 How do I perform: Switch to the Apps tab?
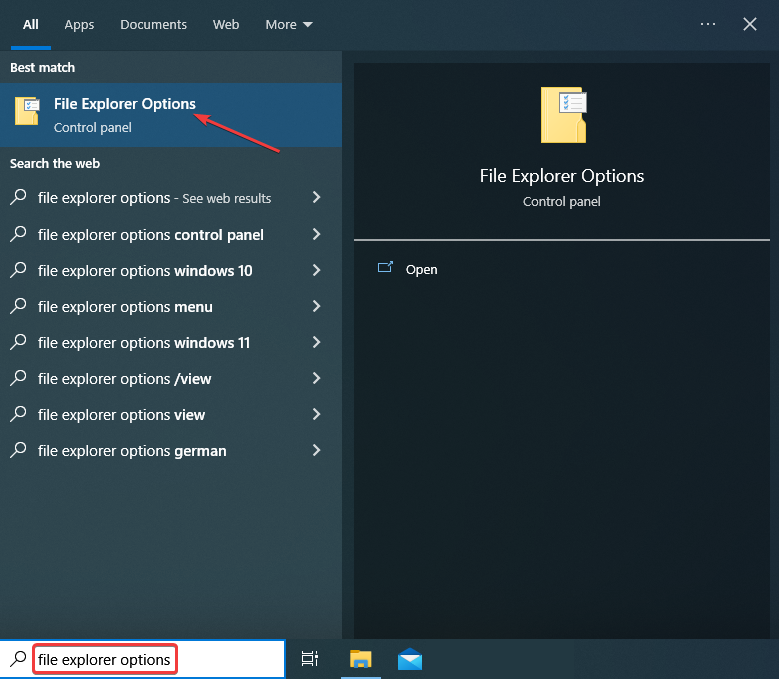79,24
